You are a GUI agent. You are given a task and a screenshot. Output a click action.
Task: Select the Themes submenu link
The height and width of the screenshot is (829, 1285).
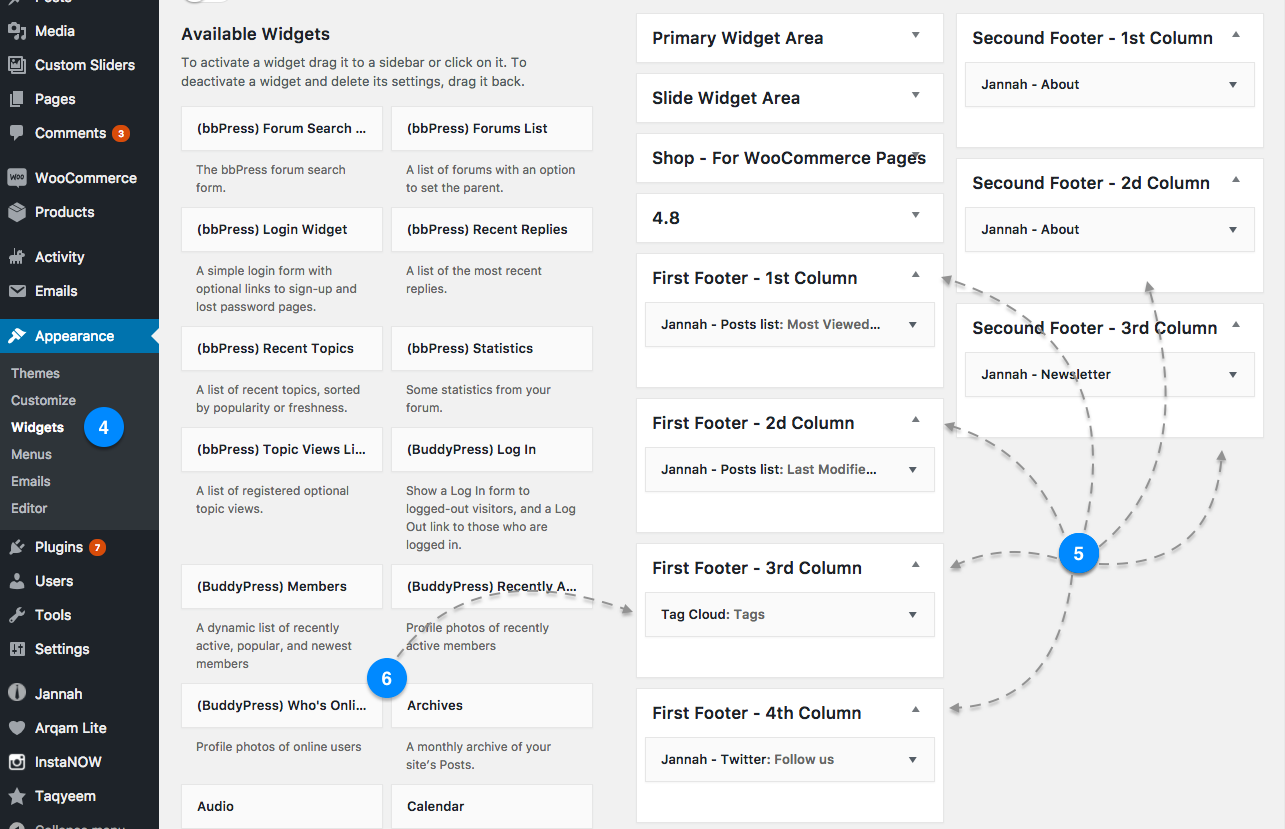pyautogui.click(x=35, y=373)
